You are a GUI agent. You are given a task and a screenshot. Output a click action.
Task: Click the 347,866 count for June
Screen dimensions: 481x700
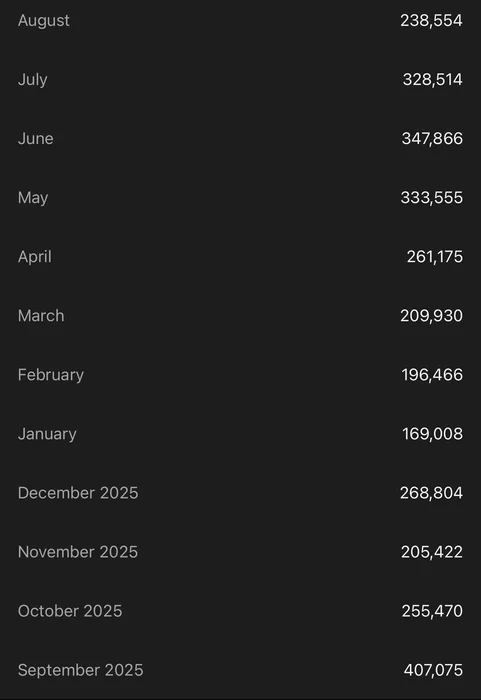coord(432,138)
